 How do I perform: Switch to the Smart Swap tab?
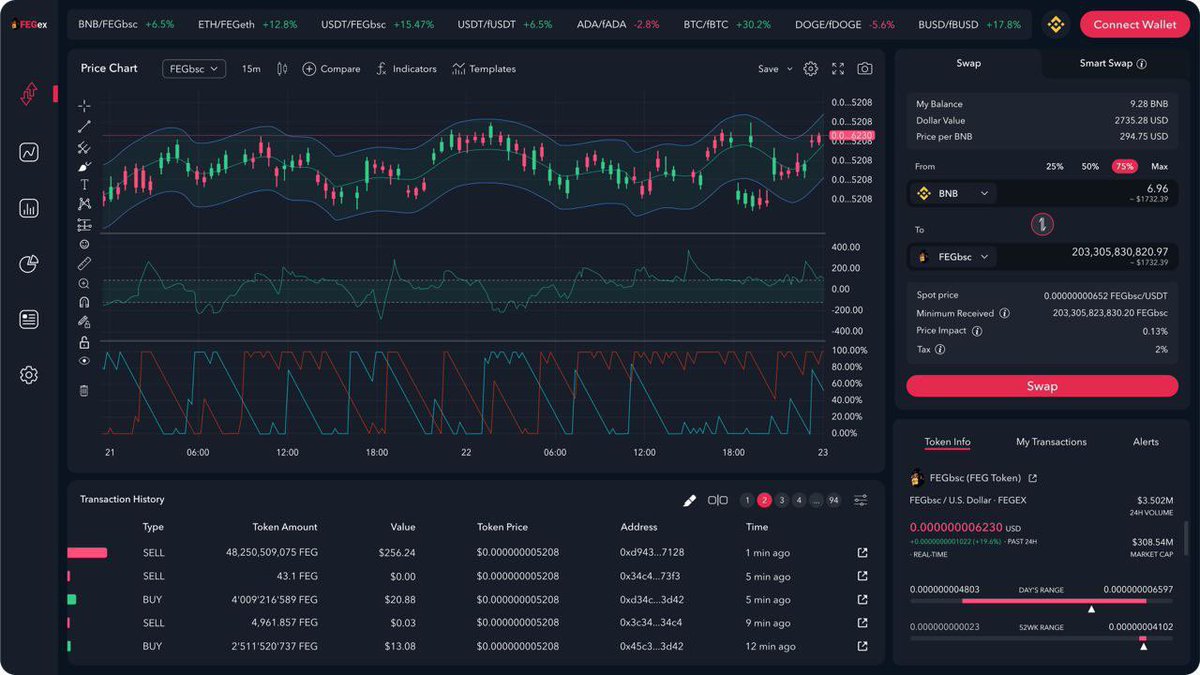tap(1113, 63)
